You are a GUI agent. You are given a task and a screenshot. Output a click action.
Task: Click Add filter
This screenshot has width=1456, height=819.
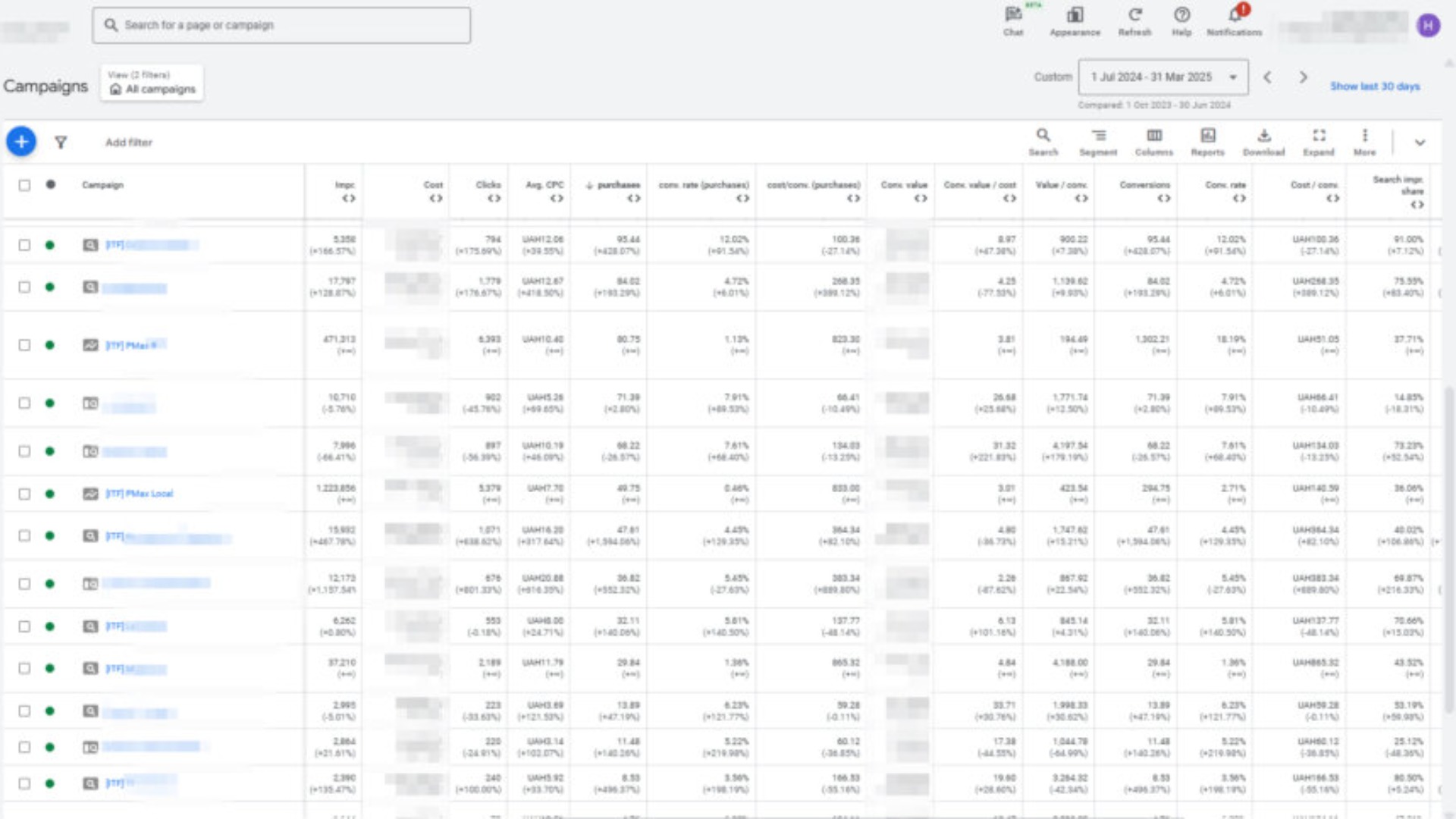[129, 142]
